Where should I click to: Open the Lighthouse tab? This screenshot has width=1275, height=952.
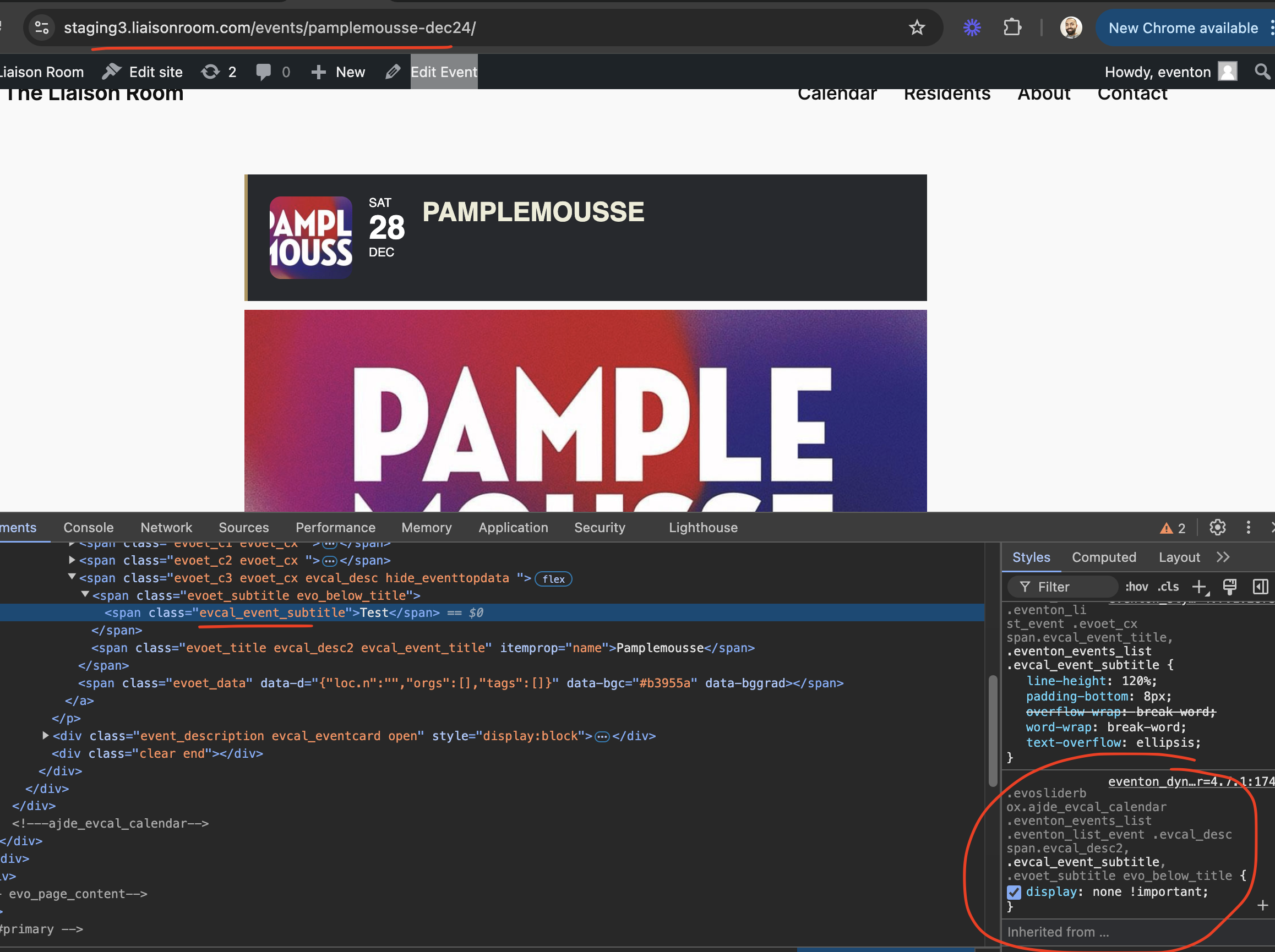pyautogui.click(x=702, y=527)
